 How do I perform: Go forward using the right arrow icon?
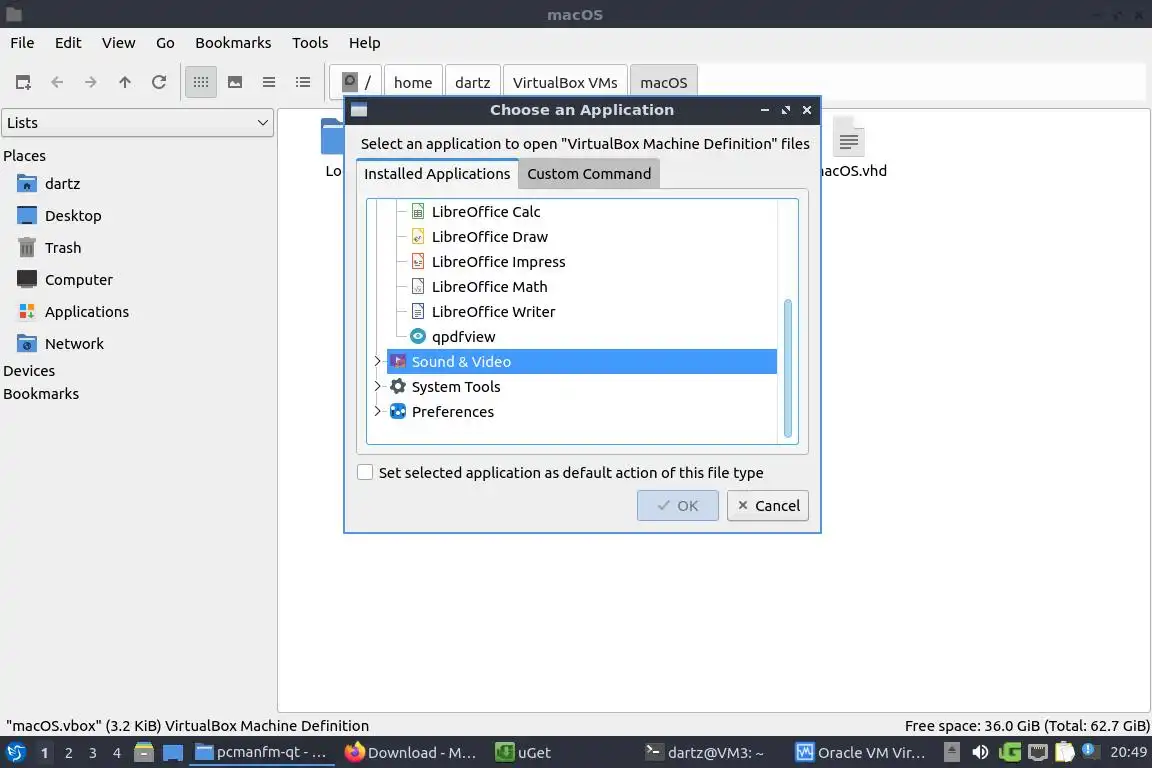(x=90, y=82)
